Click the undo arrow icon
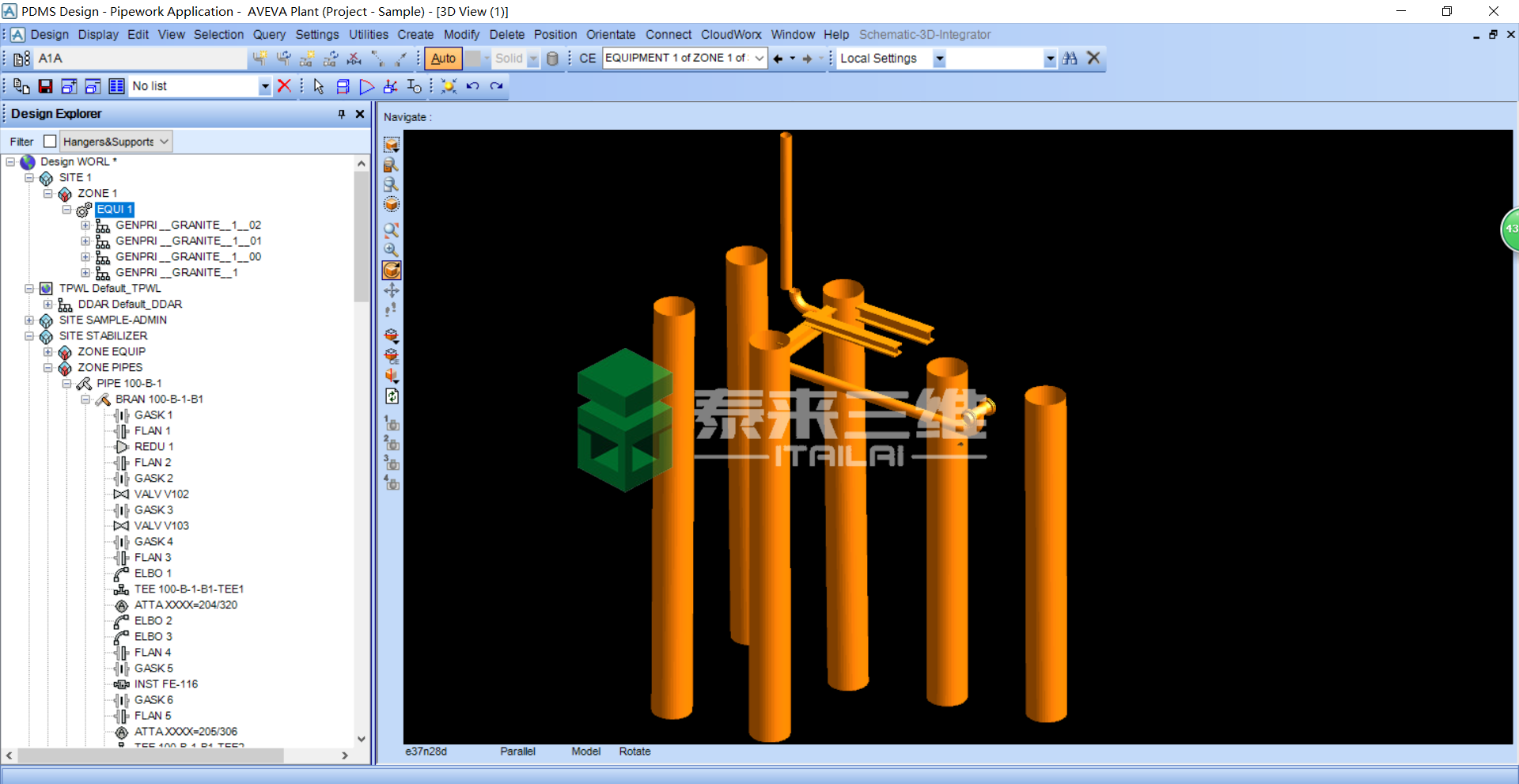This screenshot has width=1519, height=784. [472, 86]
